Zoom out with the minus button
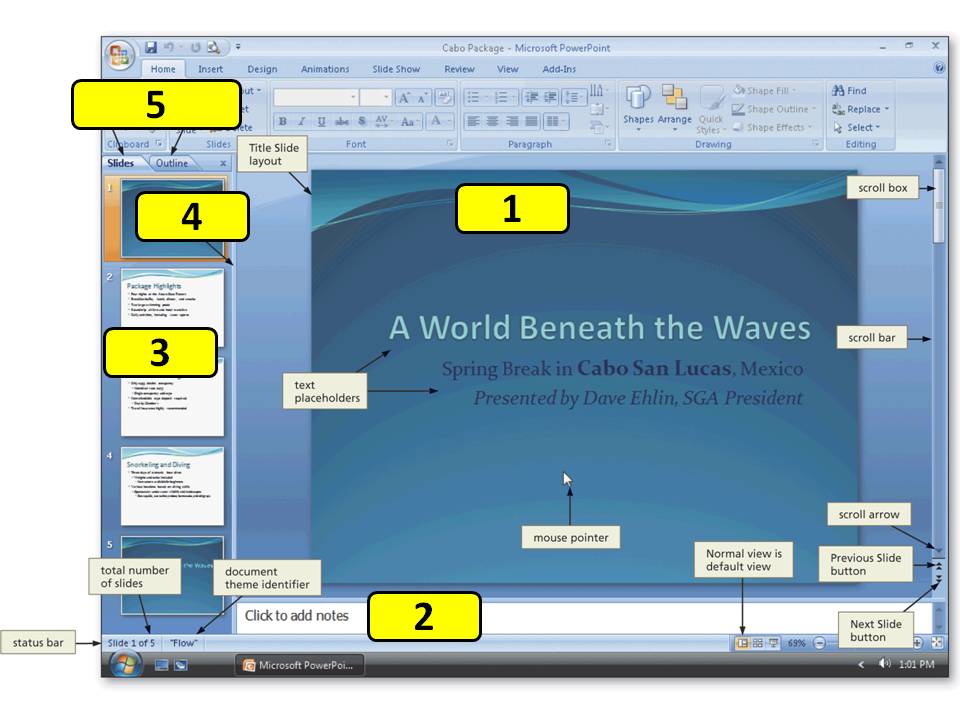This screenshot has height=720, width=960. (819, 643)
